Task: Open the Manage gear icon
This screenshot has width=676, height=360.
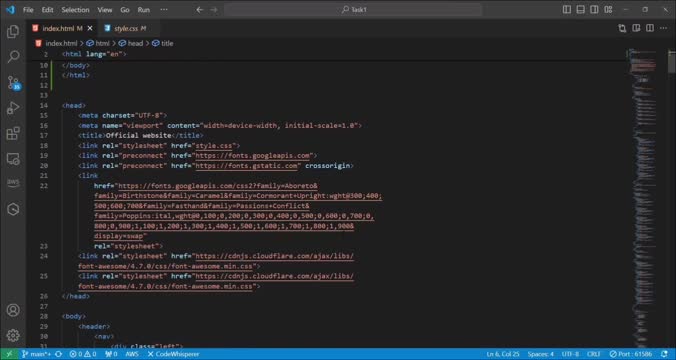Action: [13, 335]
